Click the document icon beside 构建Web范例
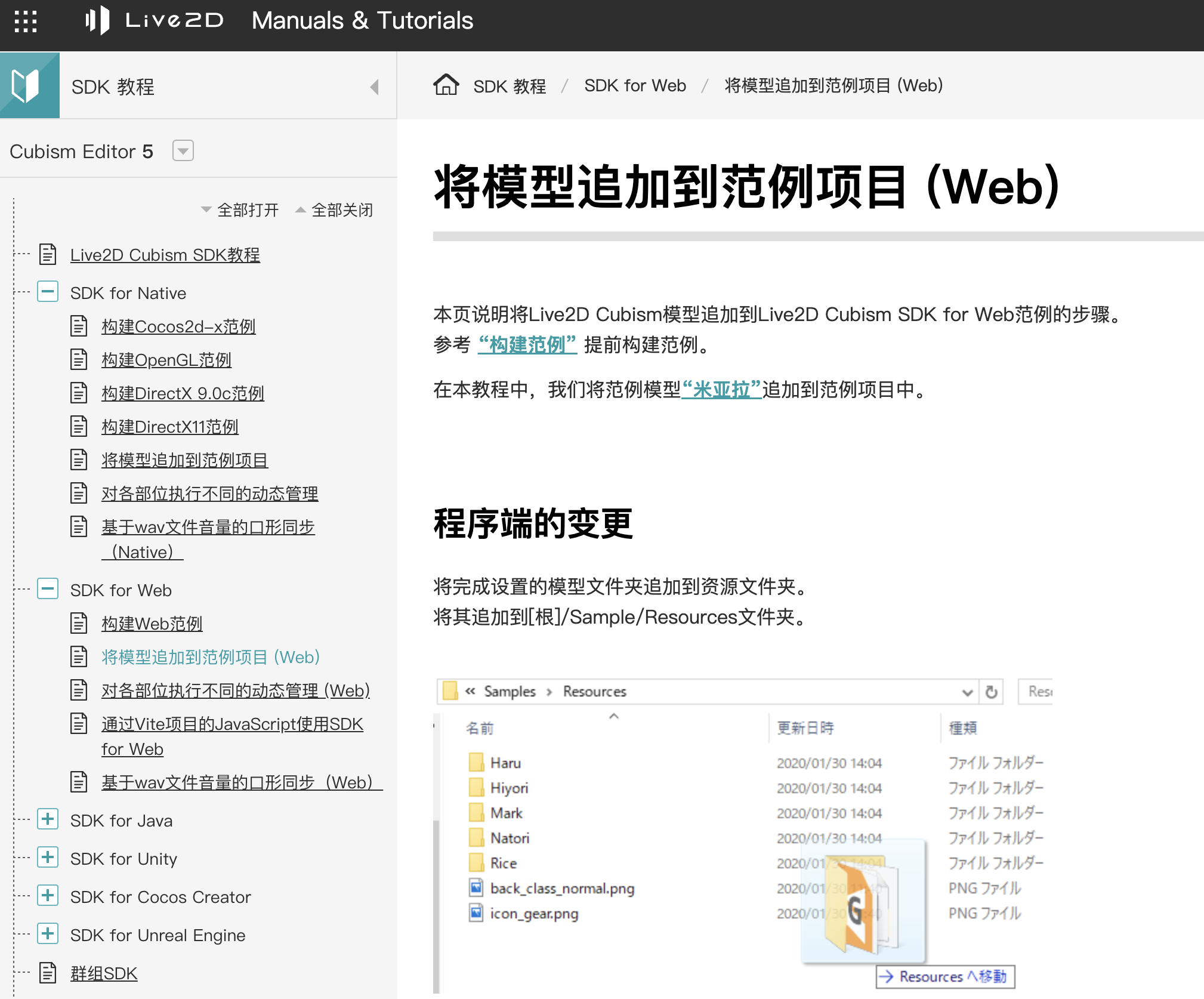The width and height of the screenshot is (1204, 999). click(x=79, y=623)
